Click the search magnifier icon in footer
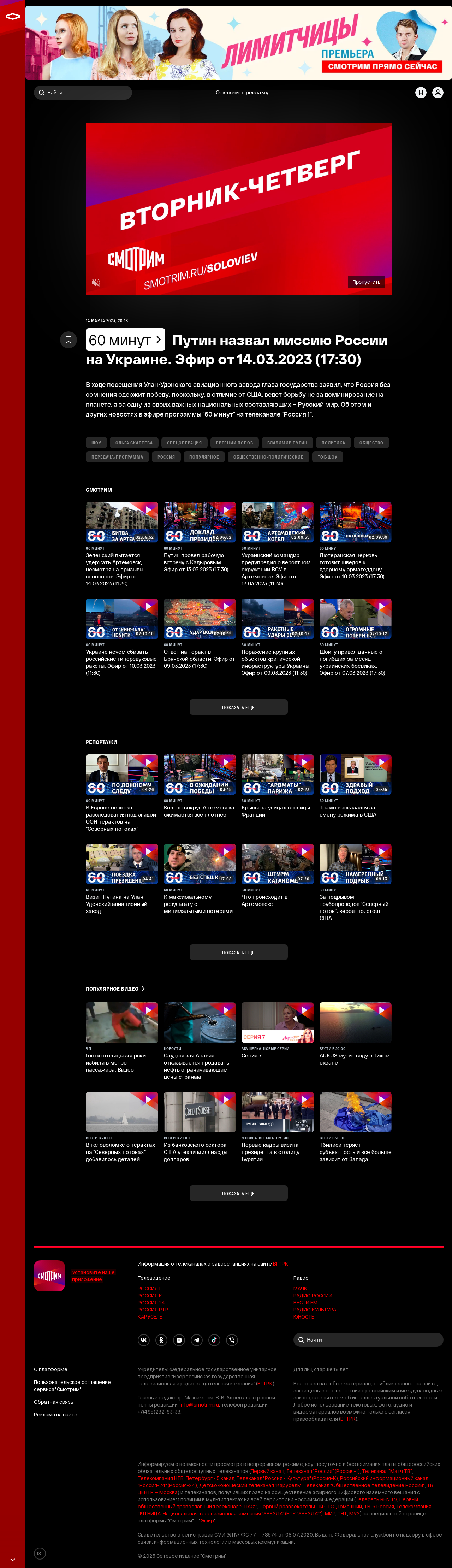This screenshot has width=452, height=1568. pos(301,1340)
